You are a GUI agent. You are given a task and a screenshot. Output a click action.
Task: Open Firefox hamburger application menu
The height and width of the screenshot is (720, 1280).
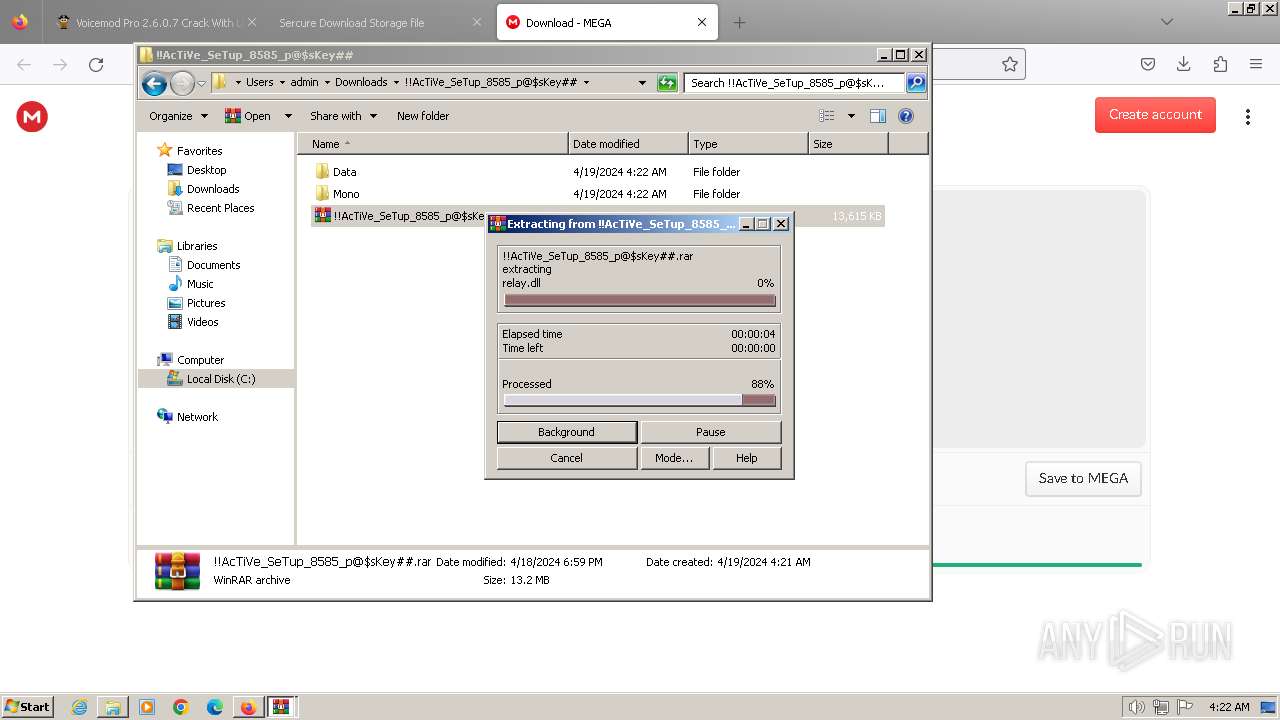1256,64
